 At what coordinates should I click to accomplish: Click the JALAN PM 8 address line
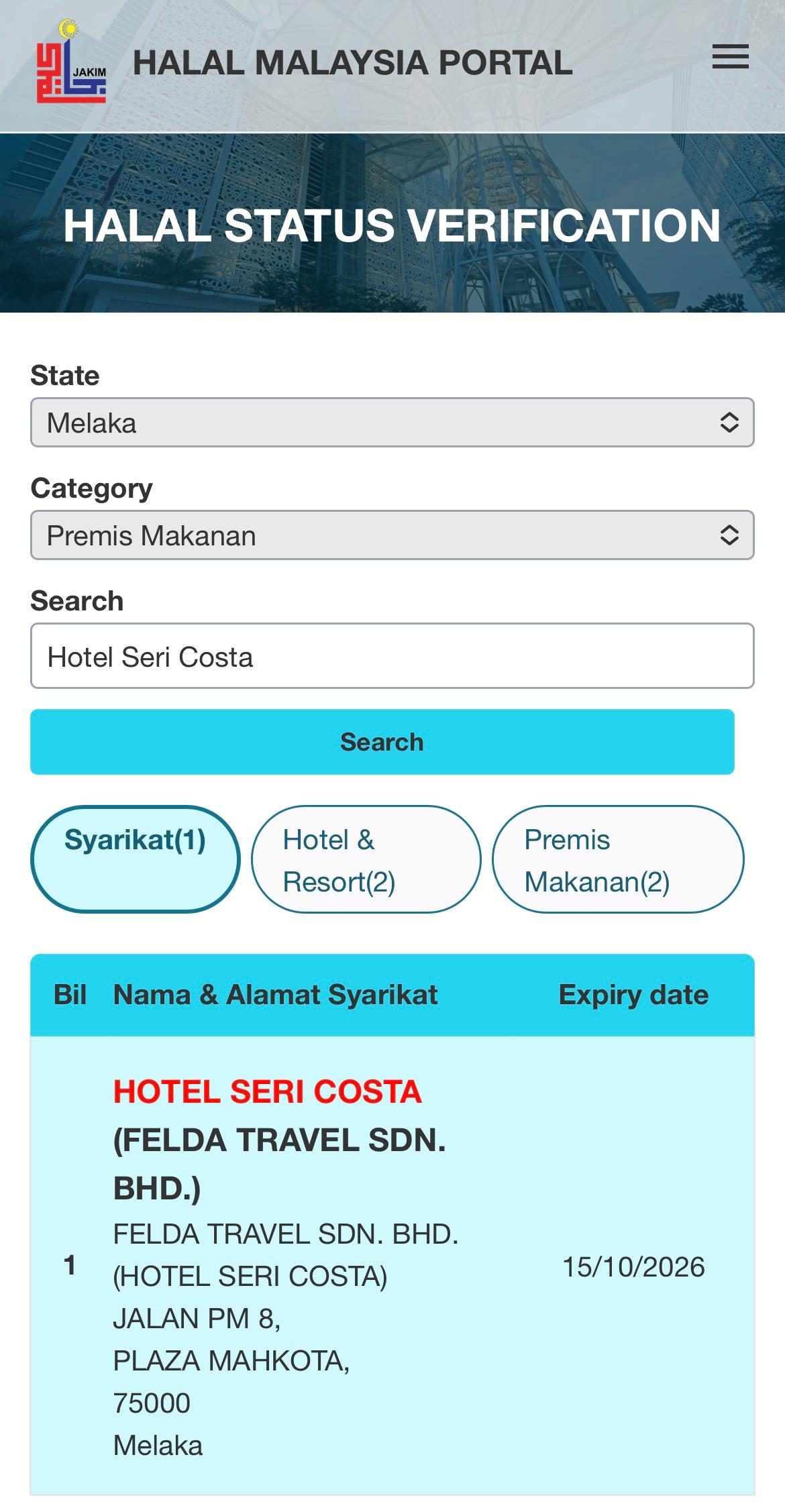197,1319
